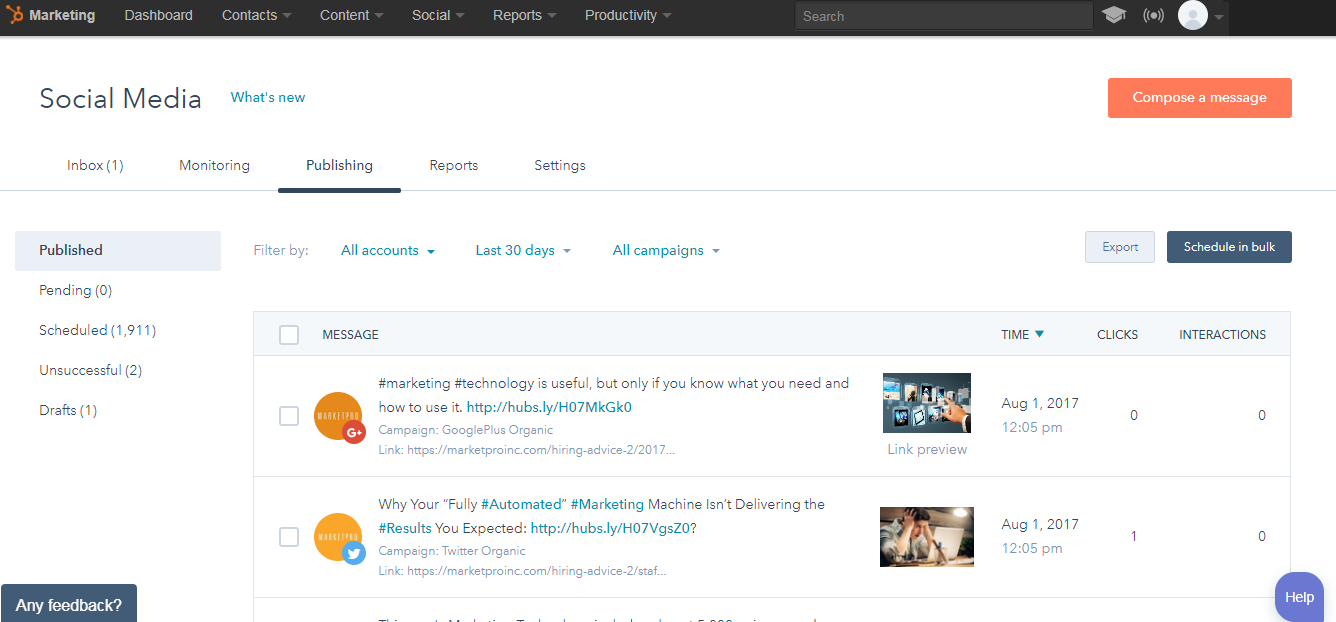Check the select-all messages checkbox

(x=289, y=334)
